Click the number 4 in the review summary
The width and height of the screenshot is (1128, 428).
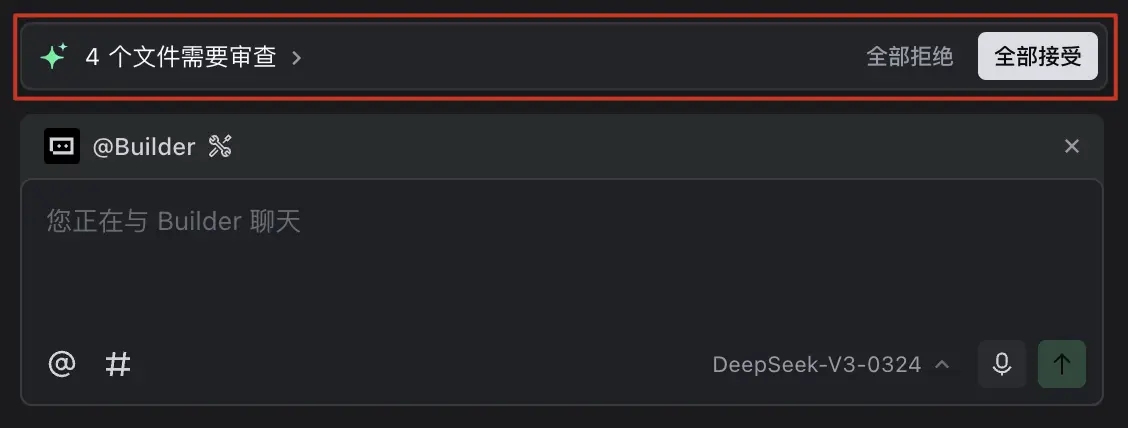[92, 57]
